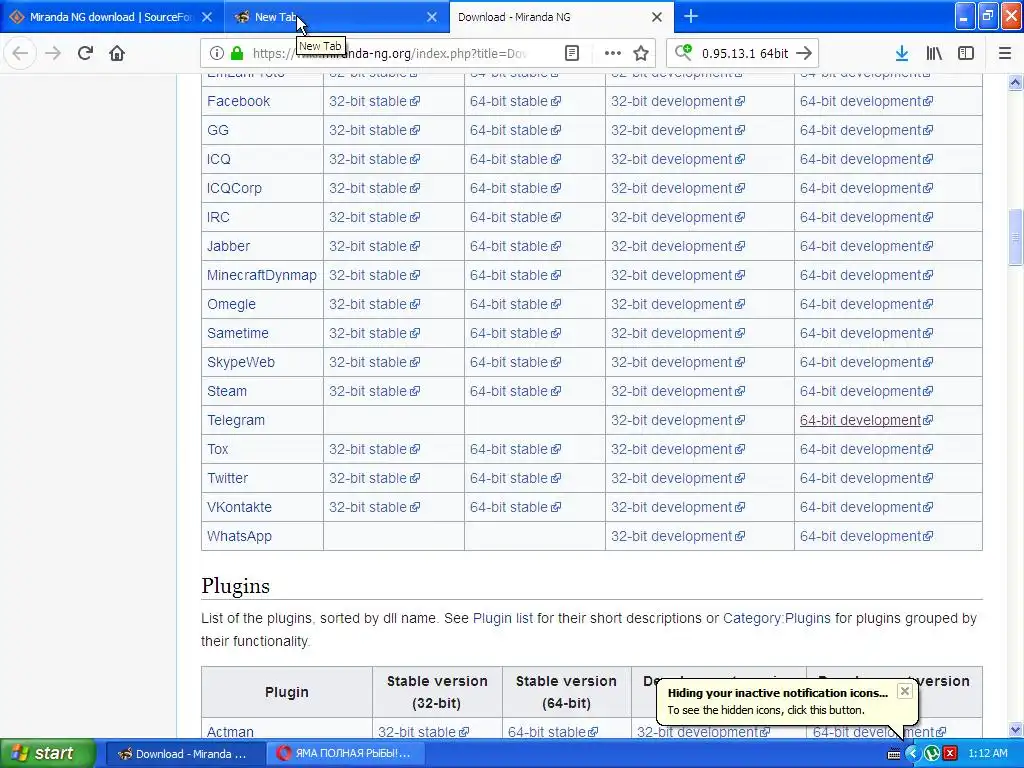Open WhatsApp 32-bit development link
The height and width of the screenshot is (768, 1024).
(678, 536)
